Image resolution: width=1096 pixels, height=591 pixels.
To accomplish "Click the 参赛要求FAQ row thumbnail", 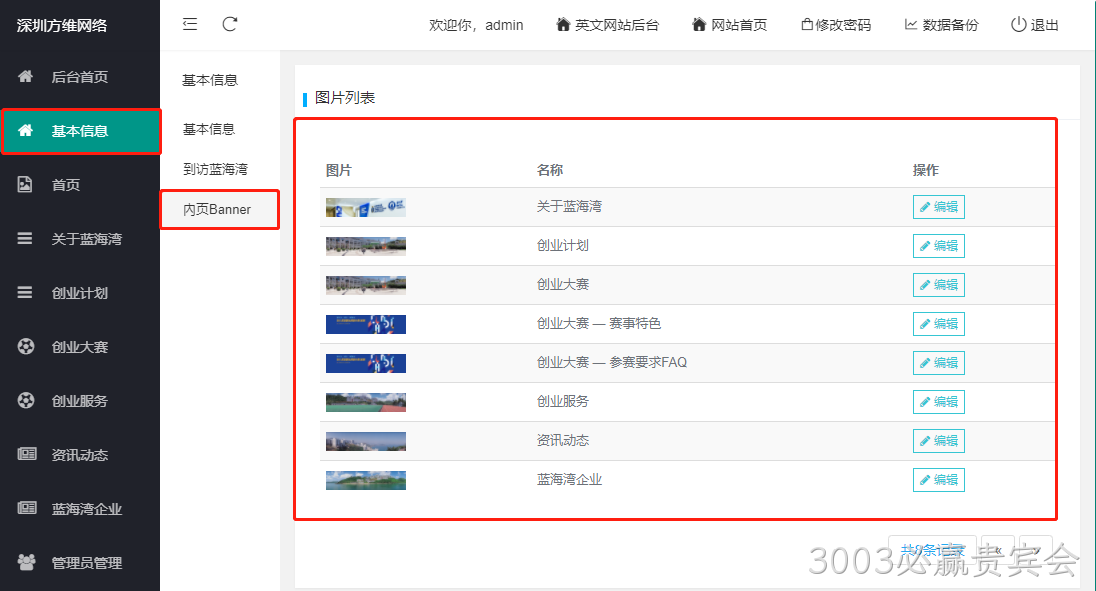I will pos(366,363).
